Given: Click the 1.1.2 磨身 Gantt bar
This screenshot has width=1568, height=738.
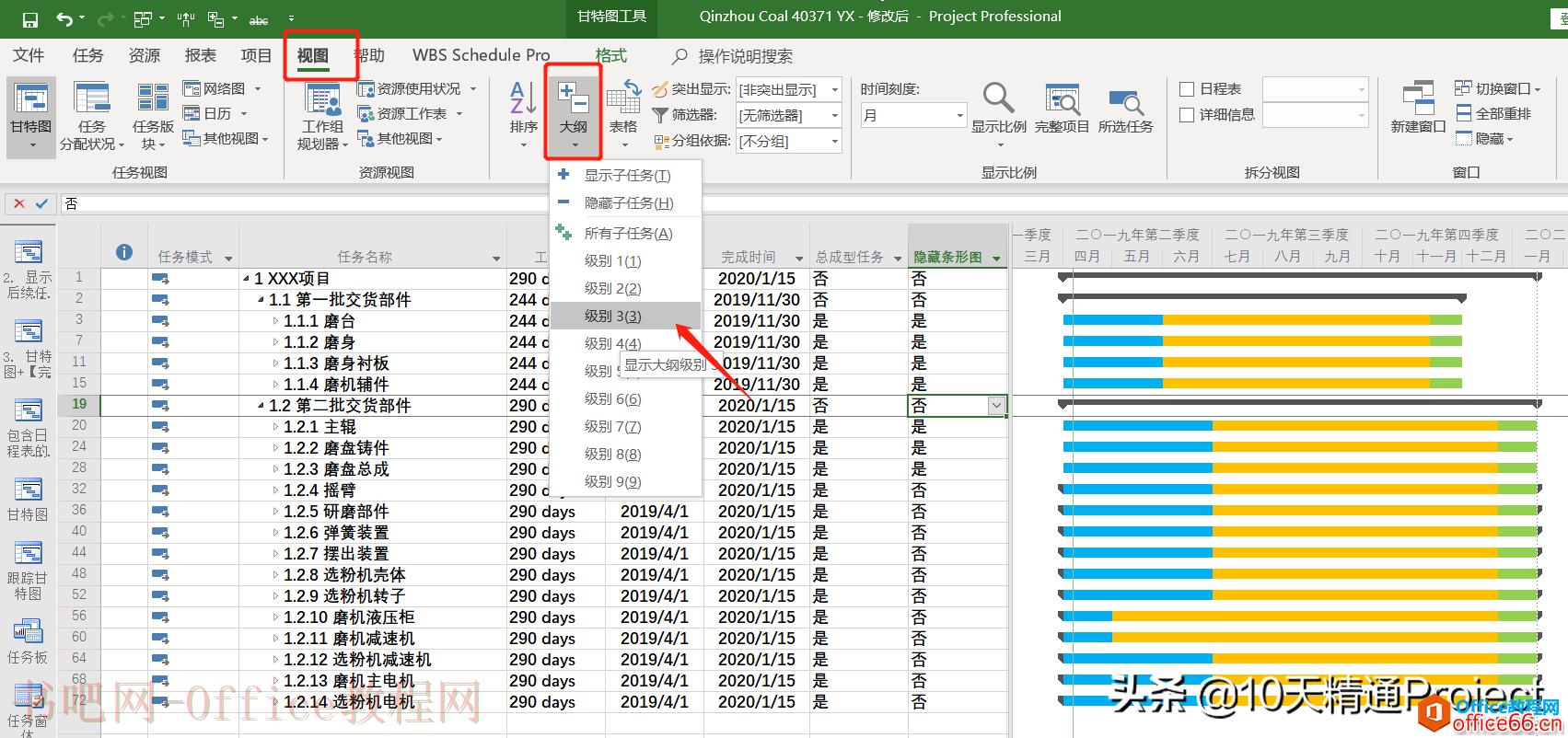Looking at the screenshot, I should 1262,341.
